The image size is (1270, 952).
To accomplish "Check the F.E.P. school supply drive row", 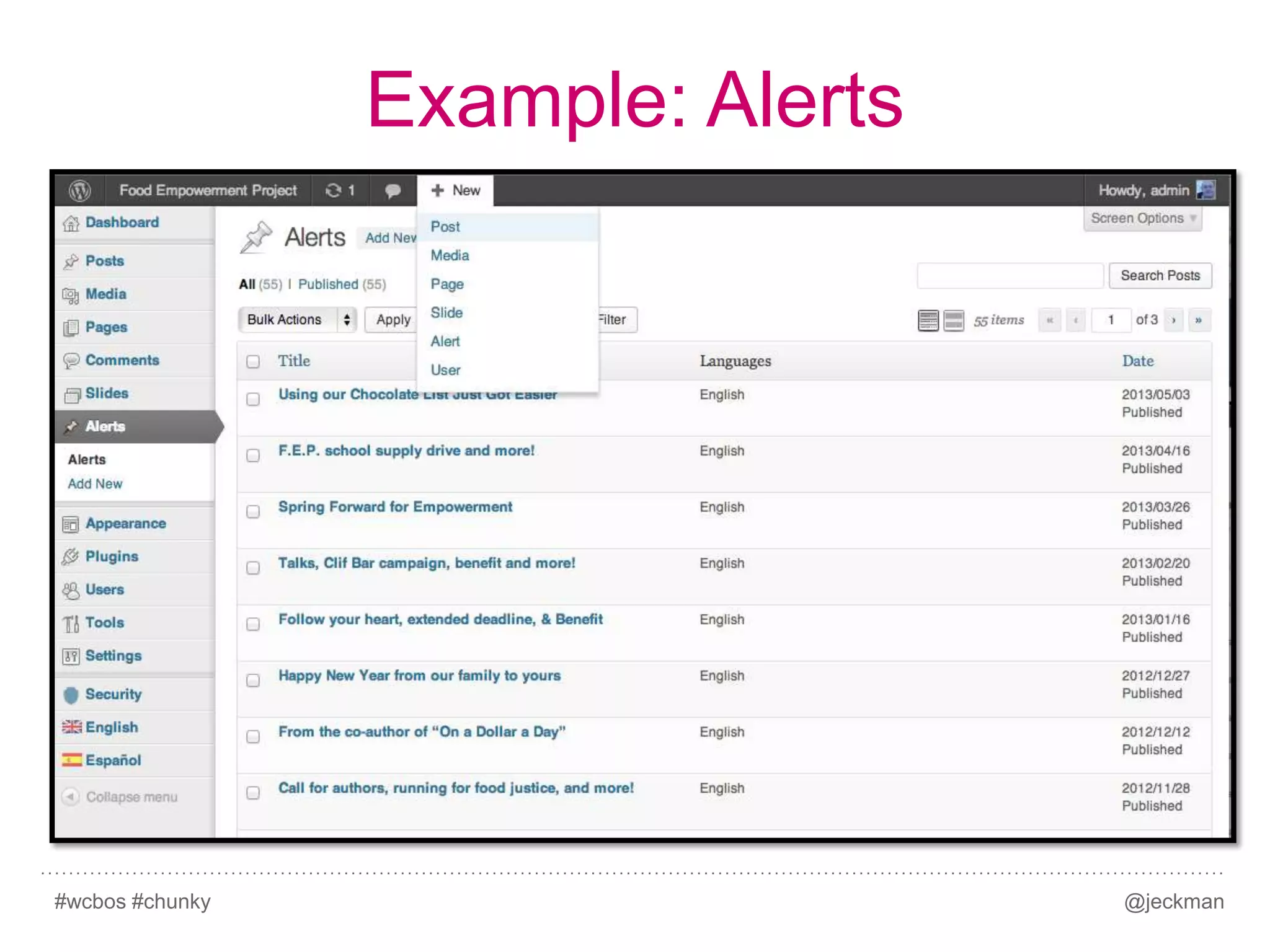I will 253,456.
